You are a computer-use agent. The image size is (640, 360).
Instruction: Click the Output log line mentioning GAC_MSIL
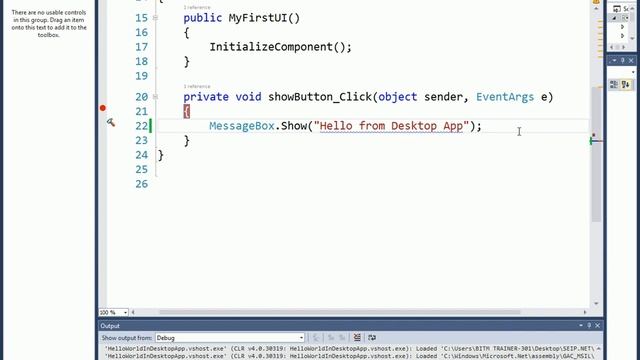click(x=350, y=356)
